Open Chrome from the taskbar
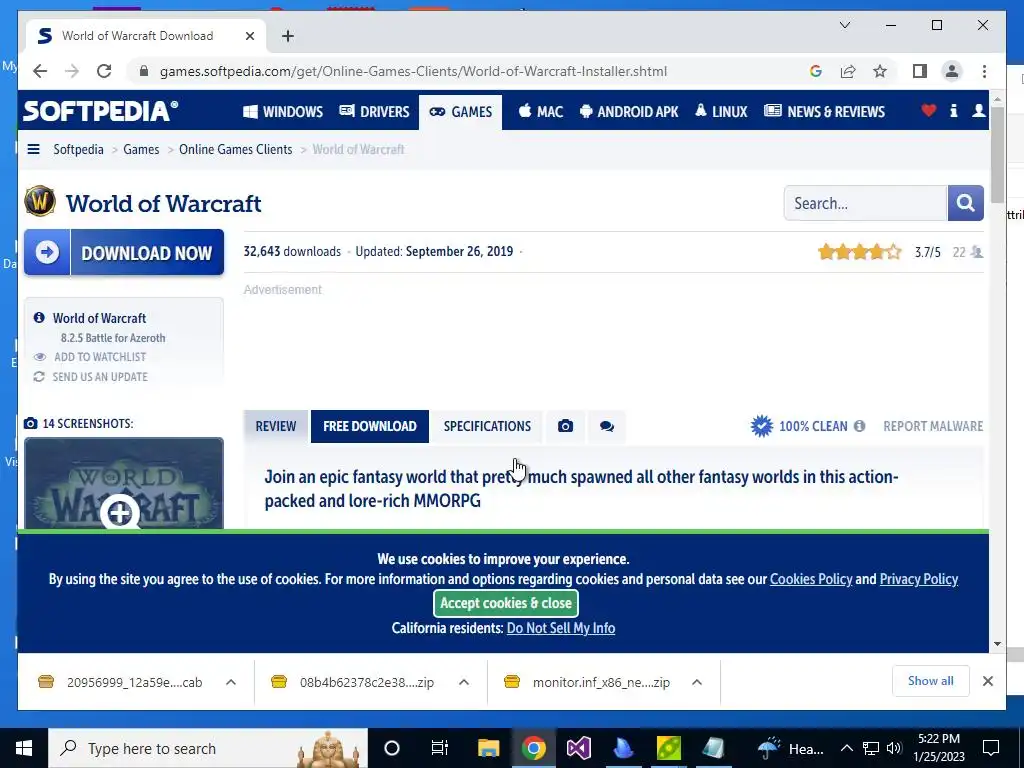Screen dimensions: 1024x768 (534, 748)
